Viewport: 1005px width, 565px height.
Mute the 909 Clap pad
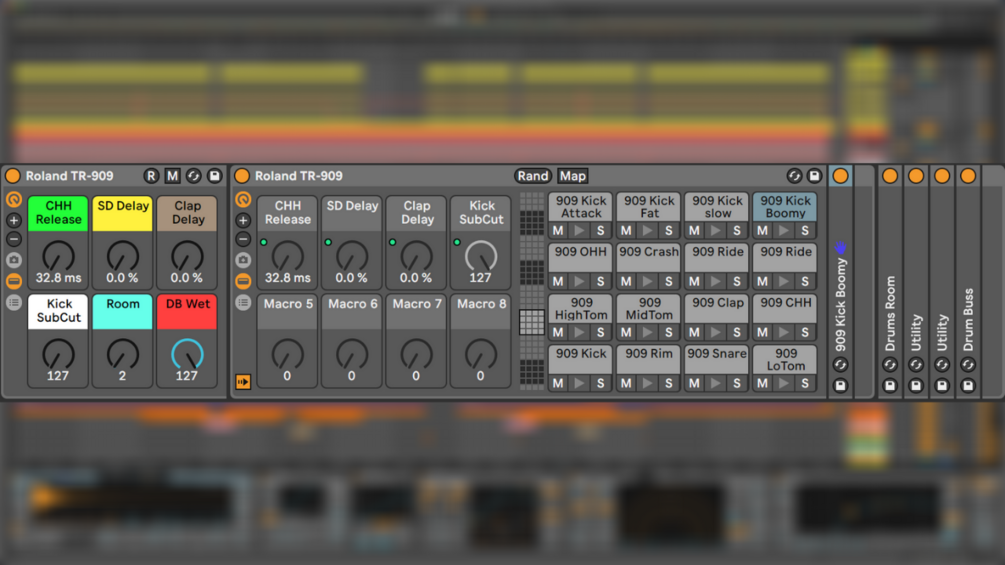coord(694,332)
